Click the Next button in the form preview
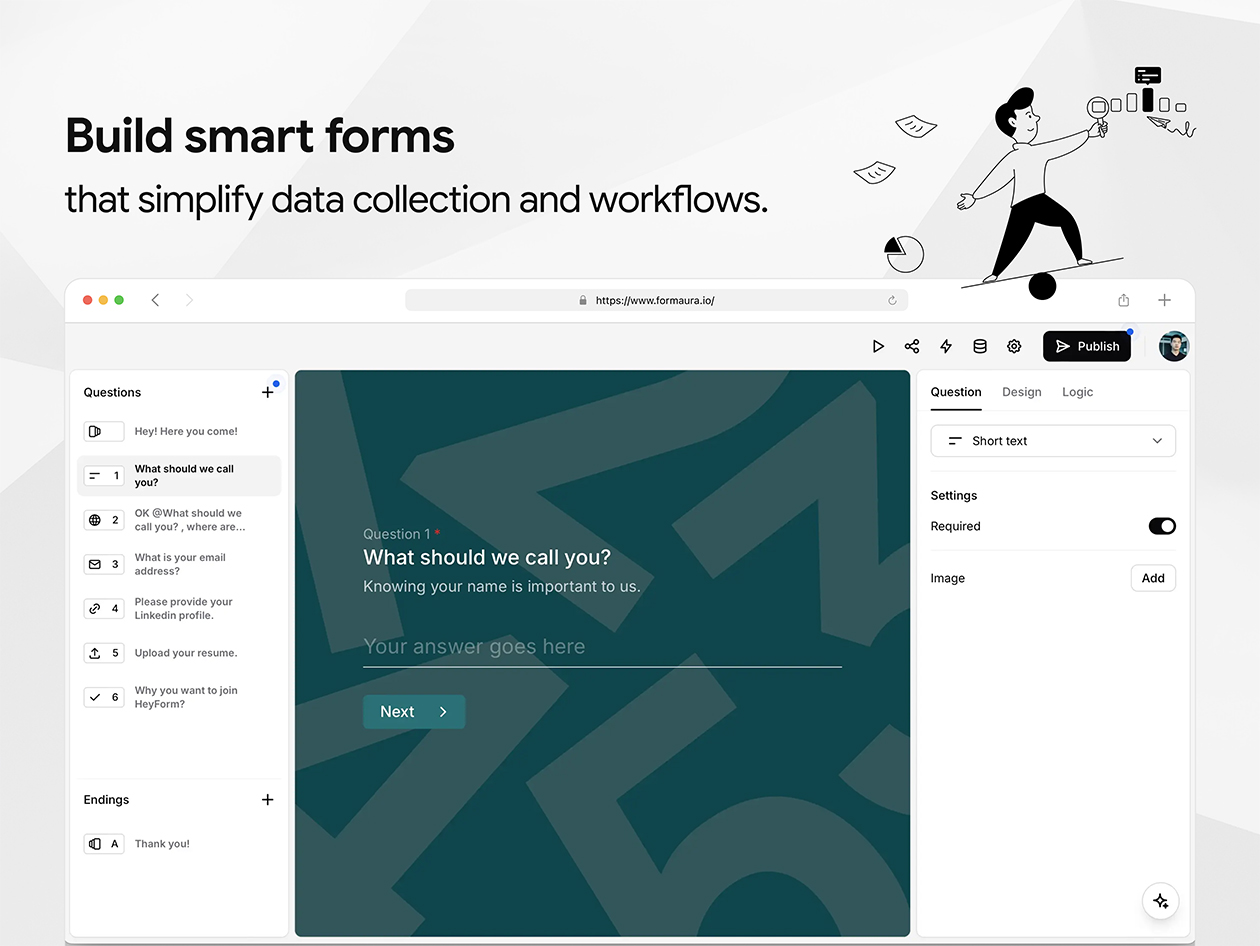 413,711
